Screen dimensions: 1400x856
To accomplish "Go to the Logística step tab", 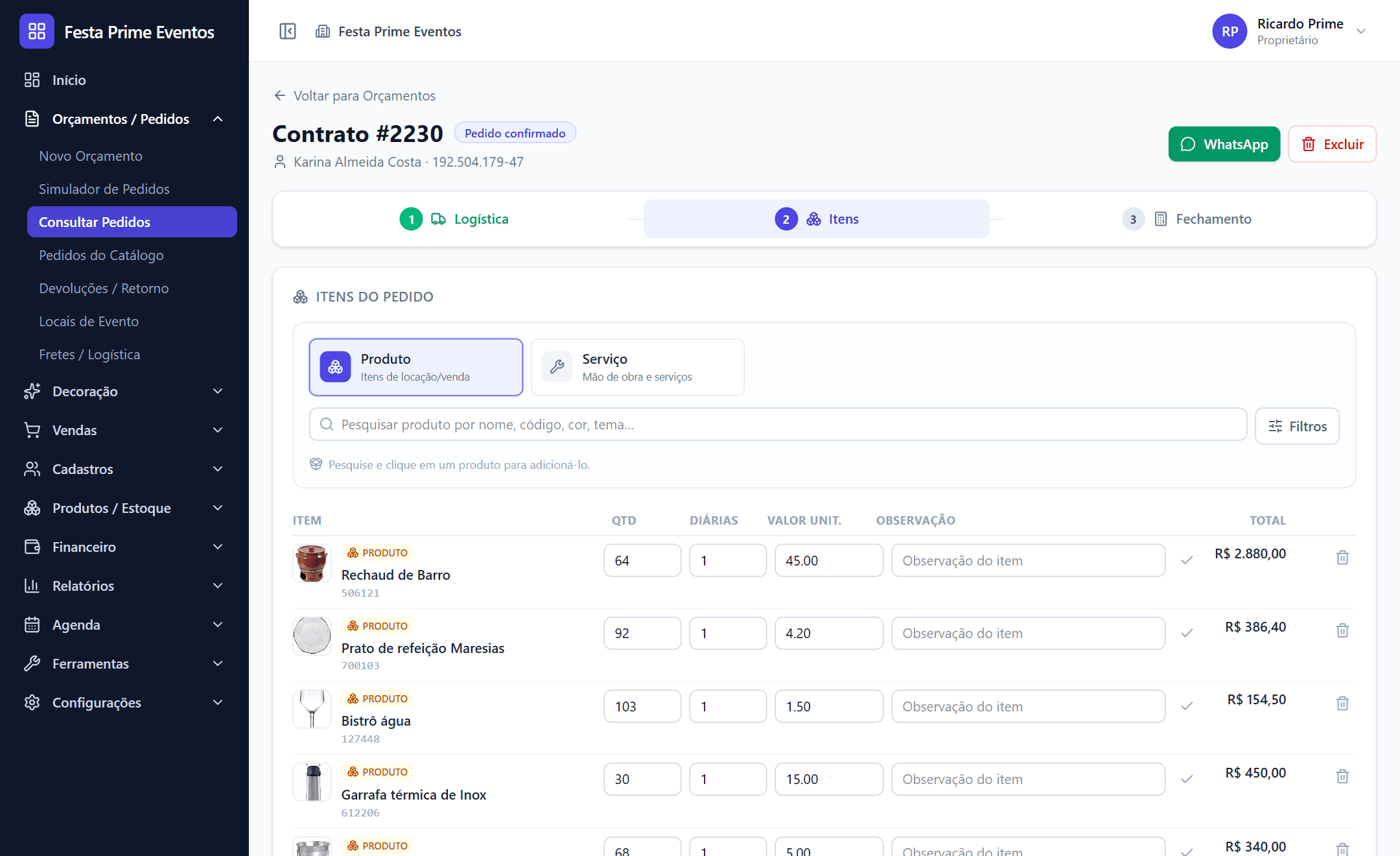I will (454, 219).
